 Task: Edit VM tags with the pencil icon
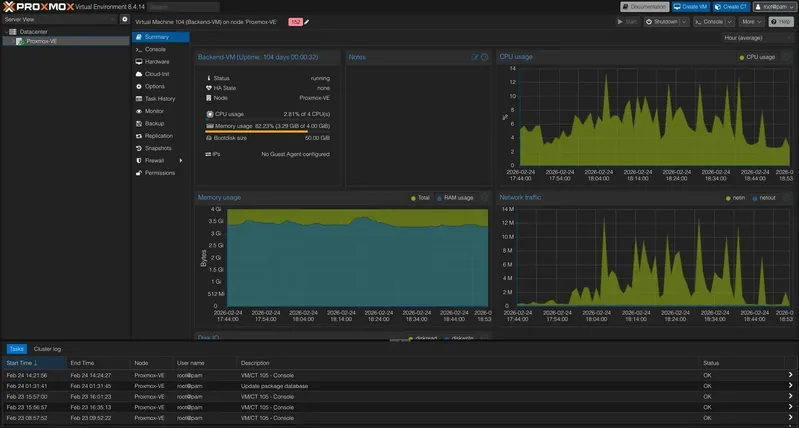tap(307, 22)
